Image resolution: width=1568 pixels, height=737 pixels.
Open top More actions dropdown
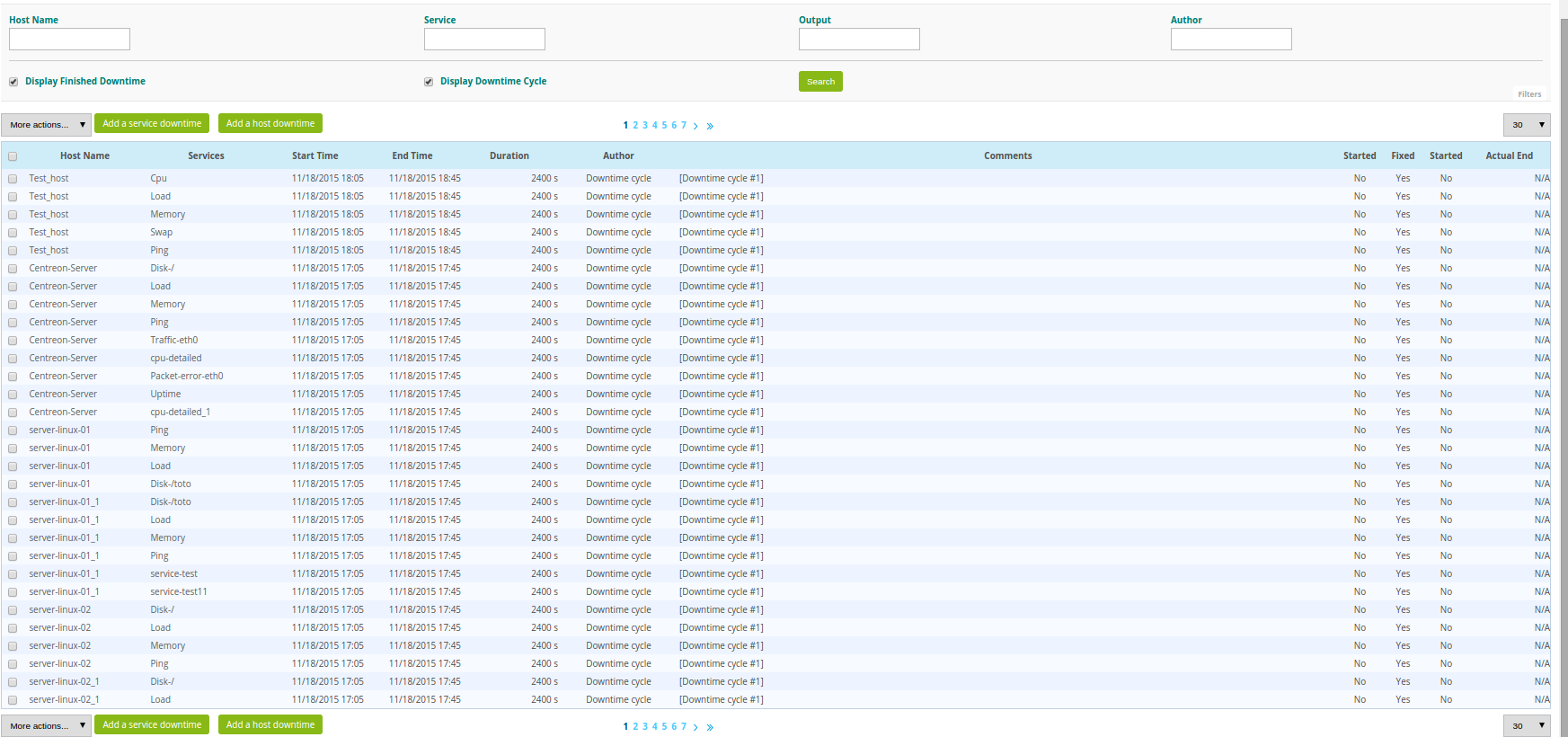[46, 125]
